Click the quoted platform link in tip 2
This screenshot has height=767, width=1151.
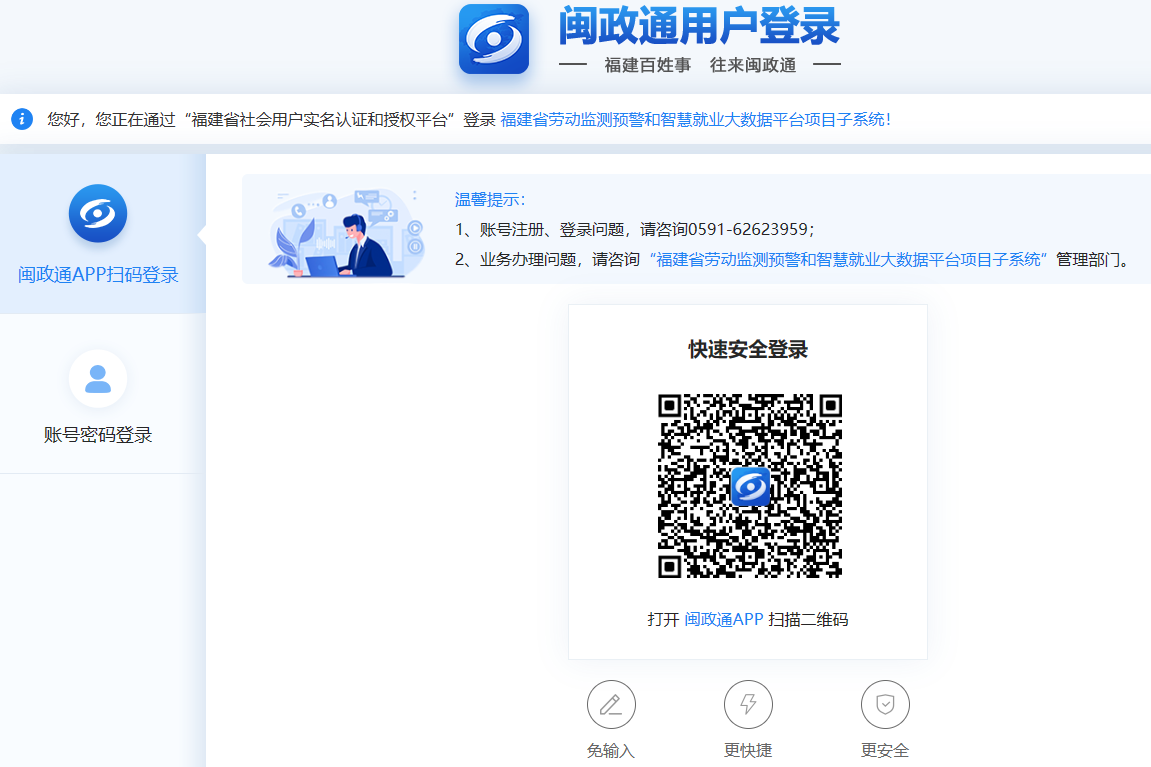click(848, 260)
